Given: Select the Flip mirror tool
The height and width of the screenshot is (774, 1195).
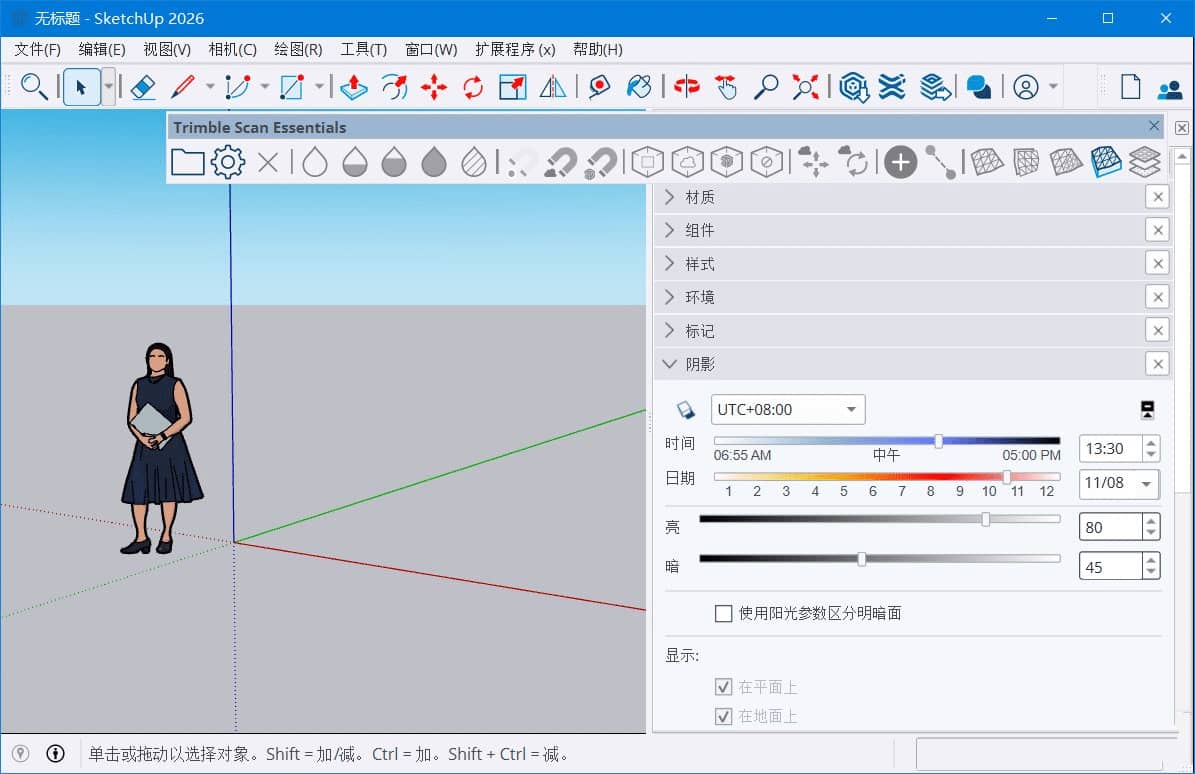Looking at the screenshot, I should coord(553,87).
